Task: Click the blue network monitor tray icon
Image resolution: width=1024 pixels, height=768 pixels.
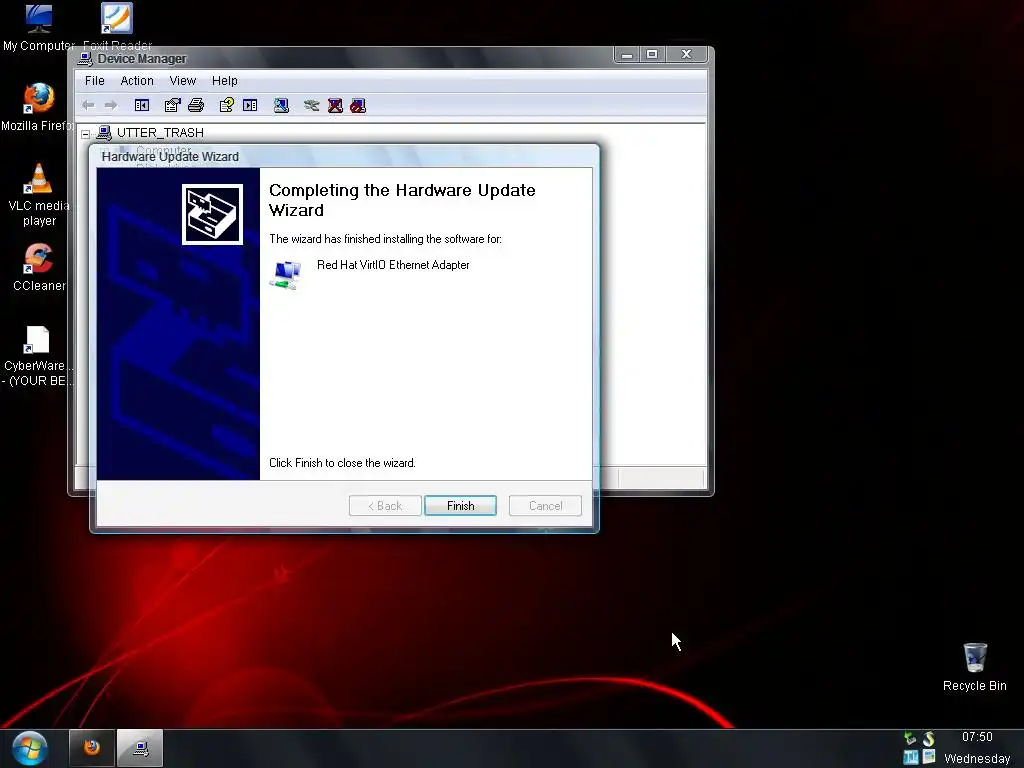Action: (910, 758)
